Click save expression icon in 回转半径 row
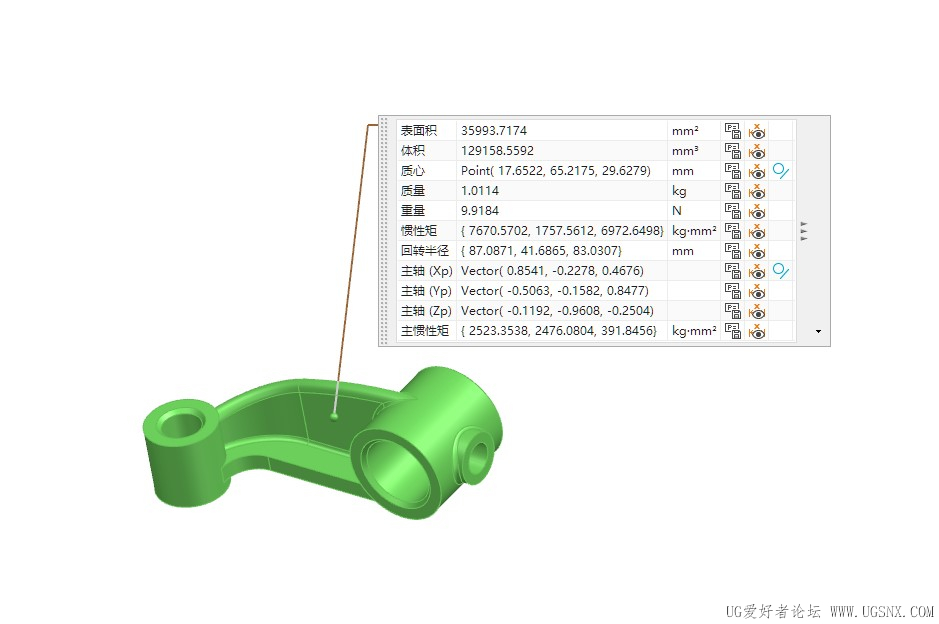939x624 pixels. click(x=732, y=250)
